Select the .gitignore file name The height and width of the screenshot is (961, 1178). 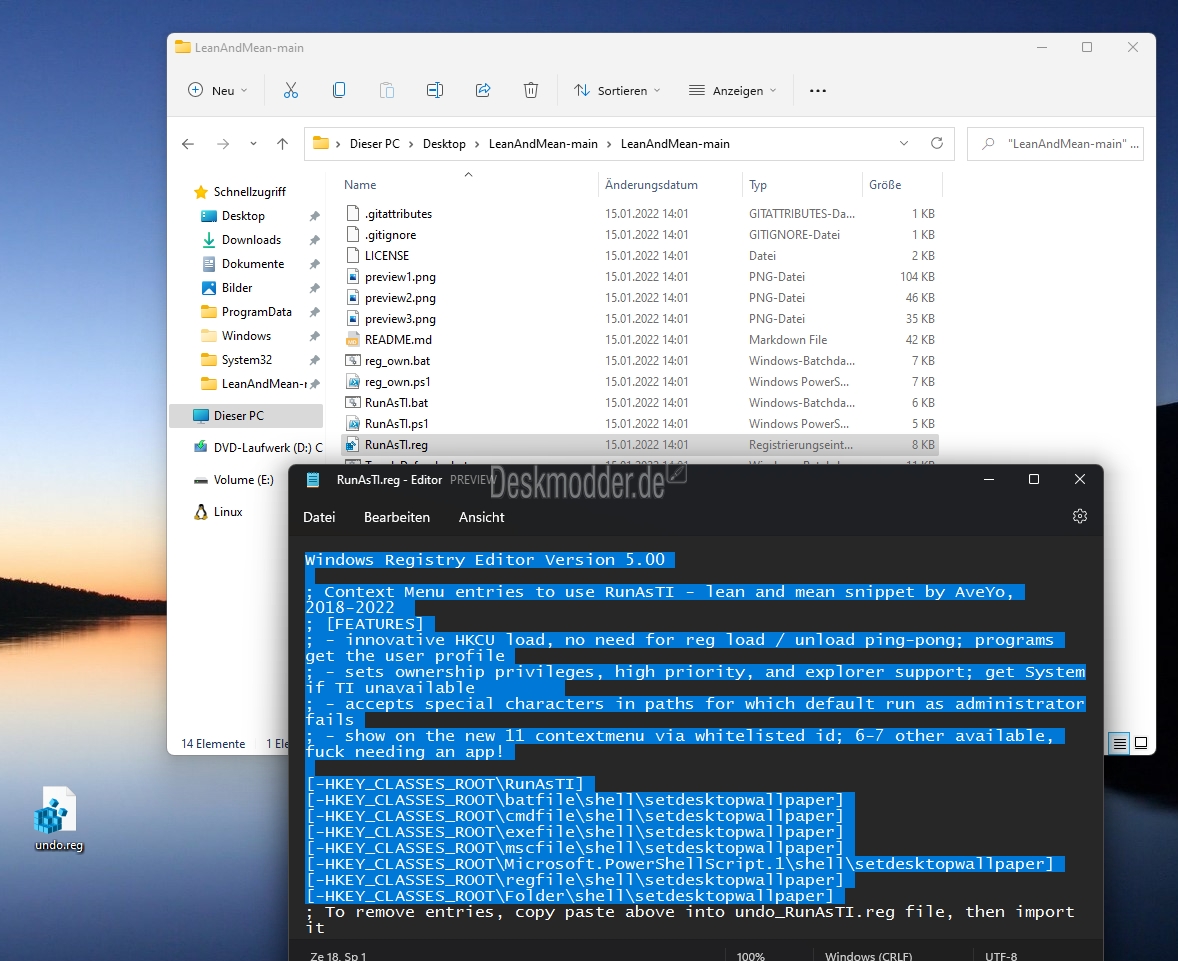coord(390,235)
